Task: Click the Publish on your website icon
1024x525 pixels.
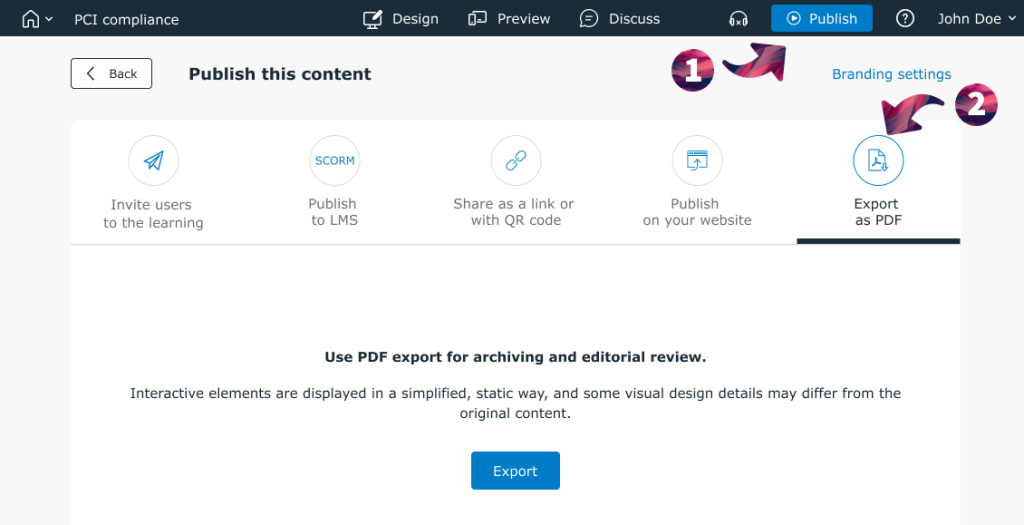Action: coord(696,161)
